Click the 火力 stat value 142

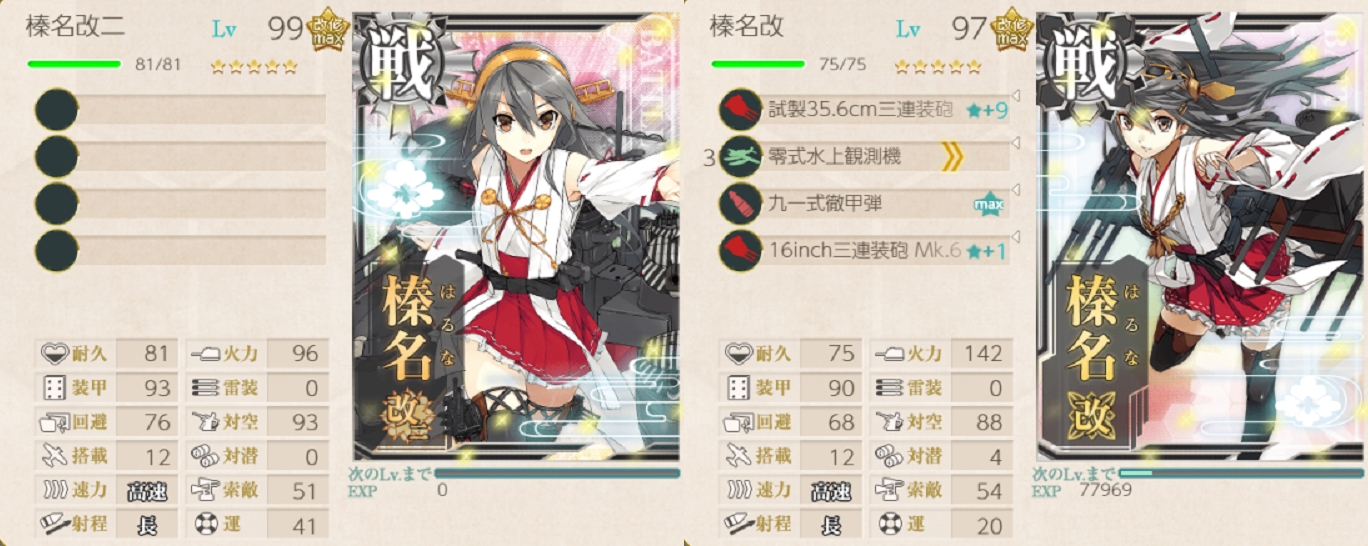(x=982, y=354)
